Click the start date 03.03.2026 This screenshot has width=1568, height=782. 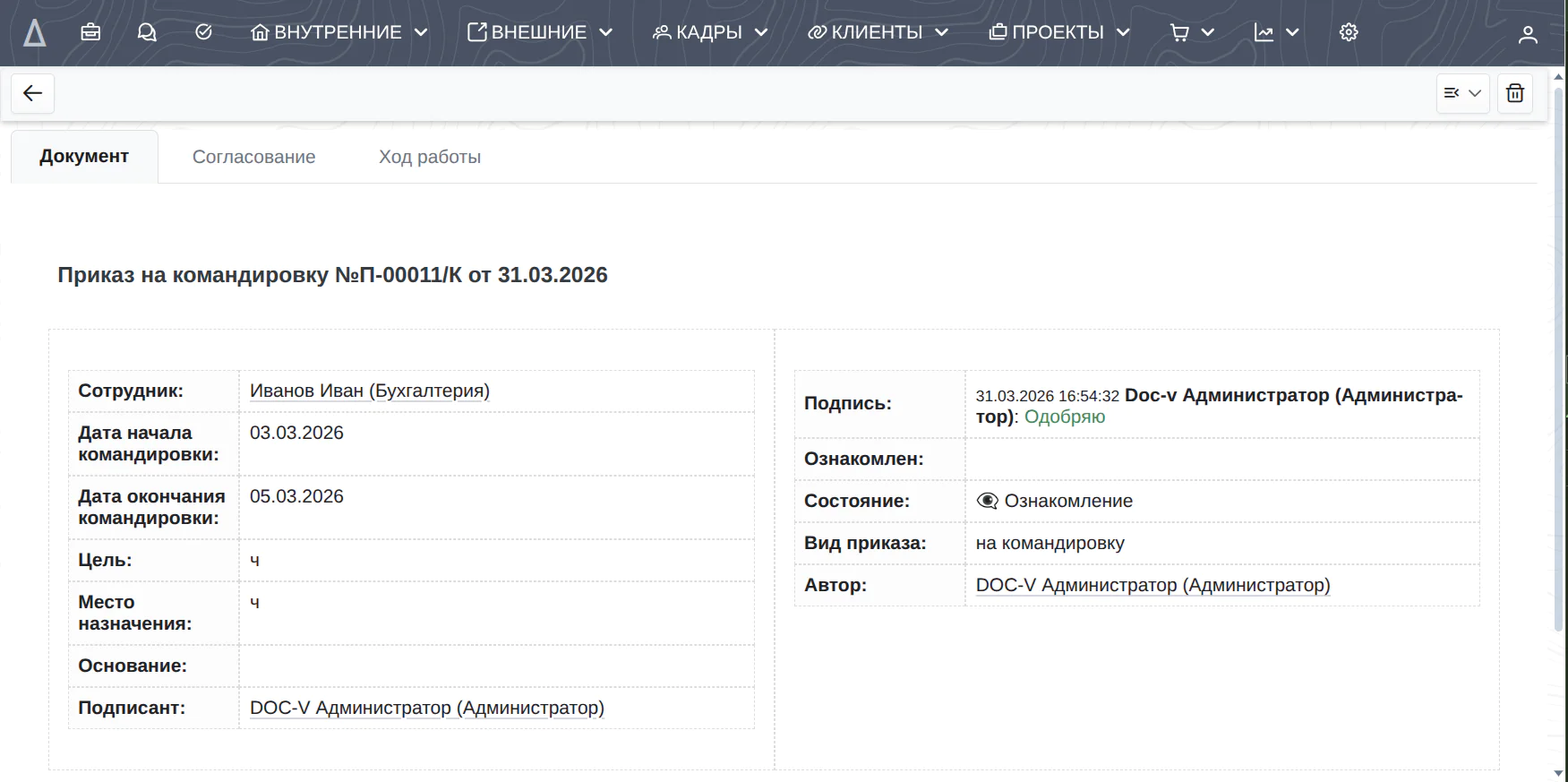coord(296,433)
